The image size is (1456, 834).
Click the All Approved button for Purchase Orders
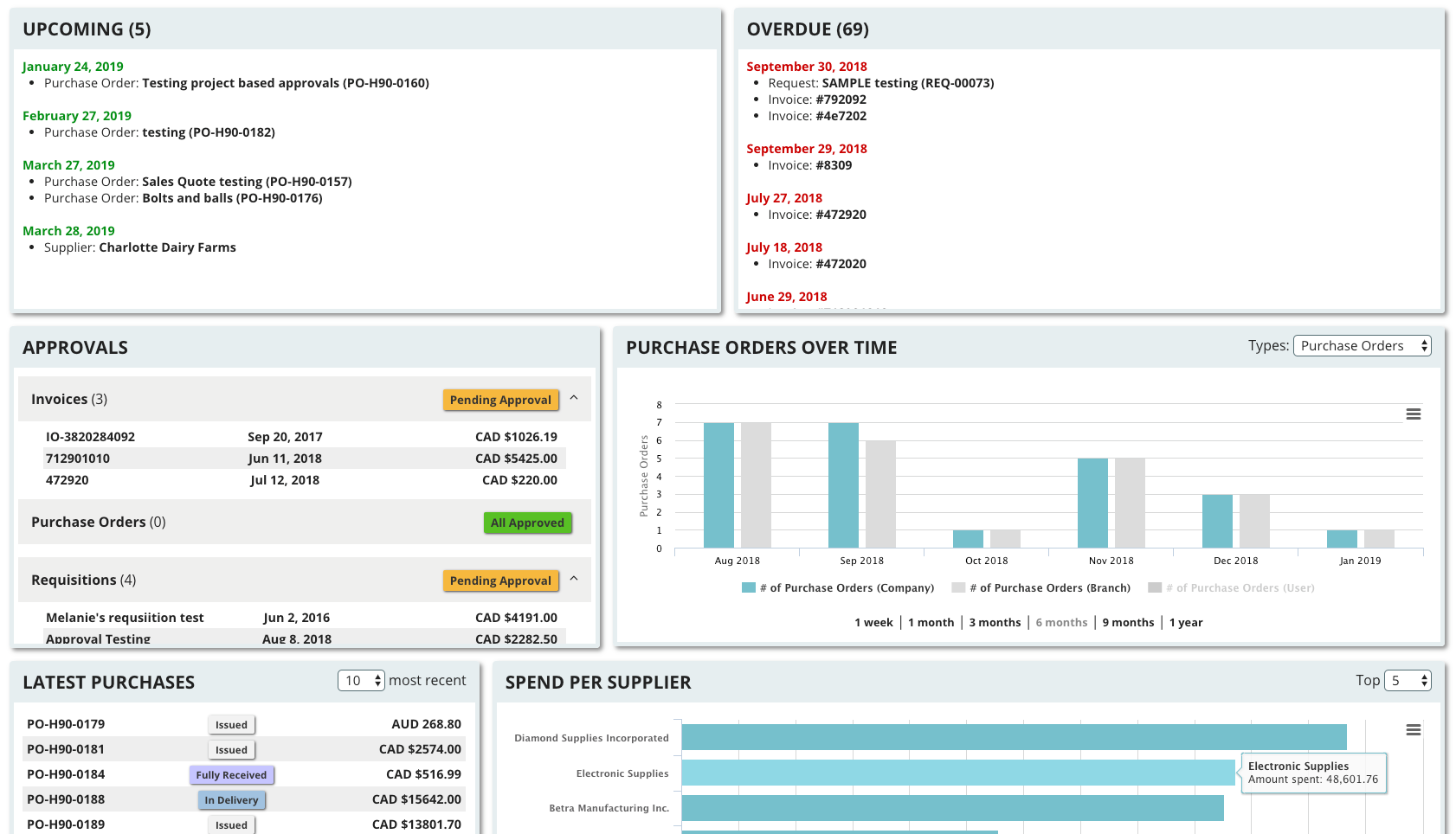(527, 523)
